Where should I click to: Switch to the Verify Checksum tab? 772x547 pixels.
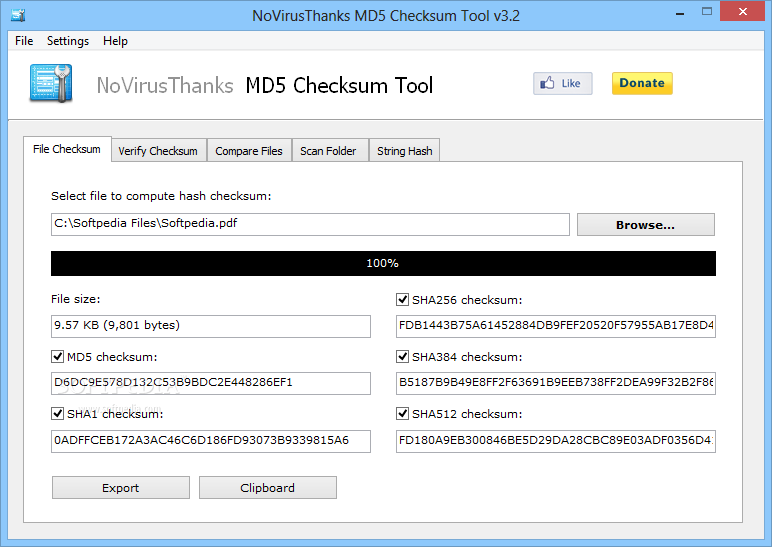click(158, 151)
